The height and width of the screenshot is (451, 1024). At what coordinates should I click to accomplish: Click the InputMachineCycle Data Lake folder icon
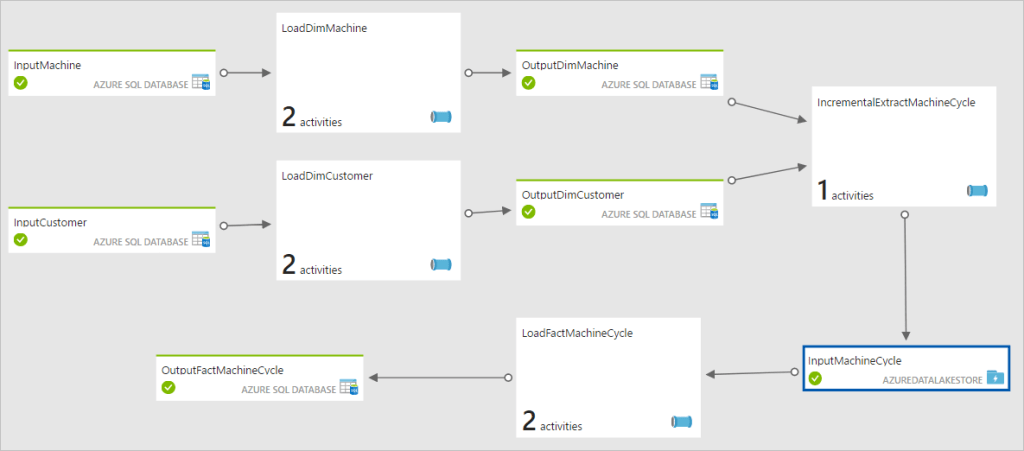tap(994, 378)
